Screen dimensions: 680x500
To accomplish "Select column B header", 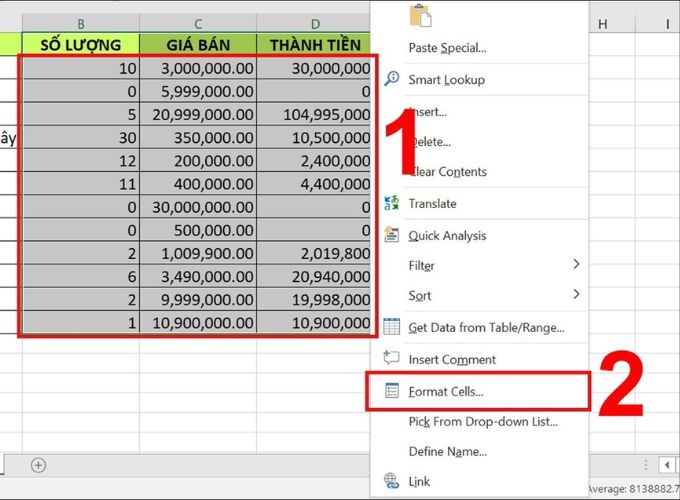I will pos(81,23).
